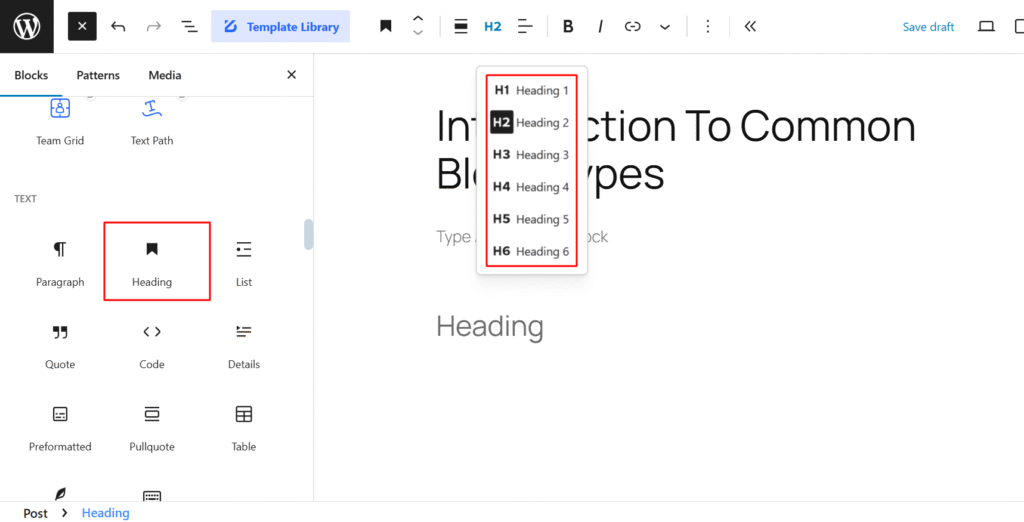Open text alignment options
Viewport: 1024px width, 522px height.
point(526,27)
